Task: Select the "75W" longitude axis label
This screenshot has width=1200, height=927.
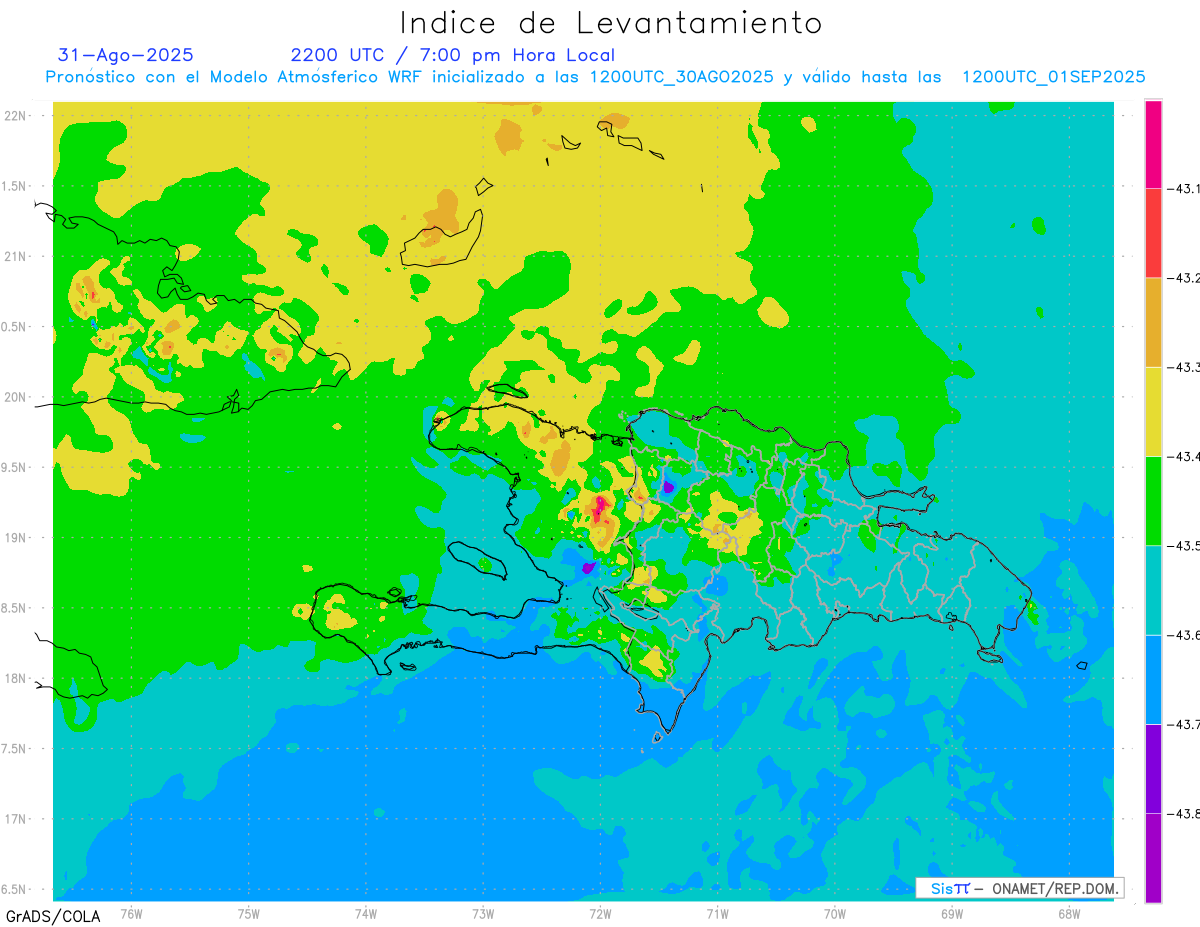Action: coord(249,914)
